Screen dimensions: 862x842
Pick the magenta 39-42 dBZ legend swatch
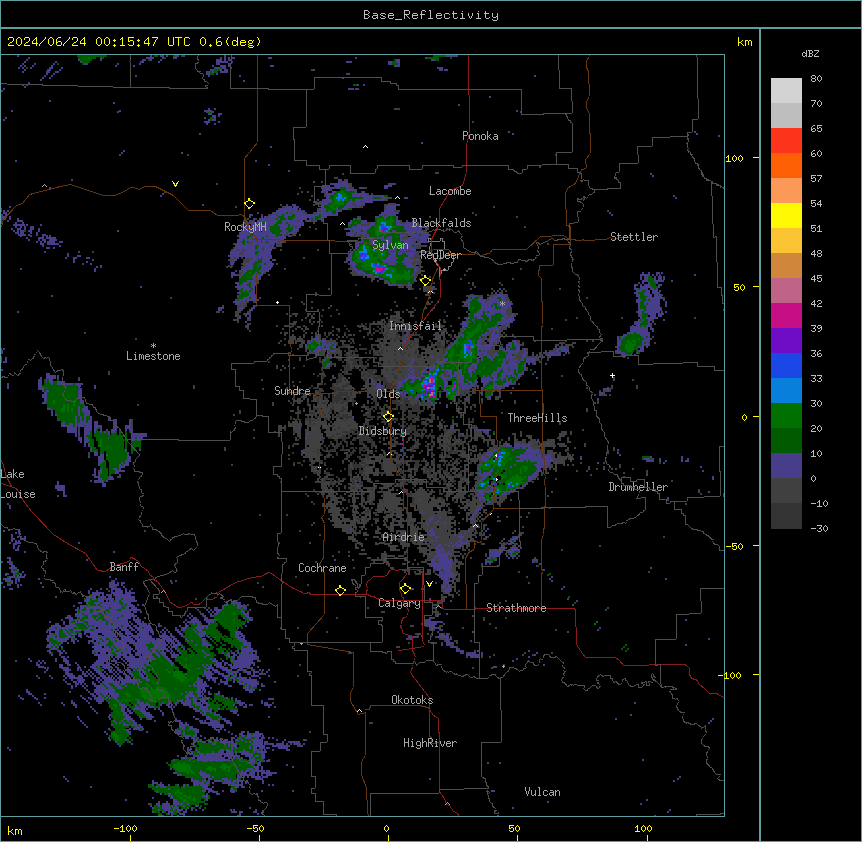tap(786, 315)
